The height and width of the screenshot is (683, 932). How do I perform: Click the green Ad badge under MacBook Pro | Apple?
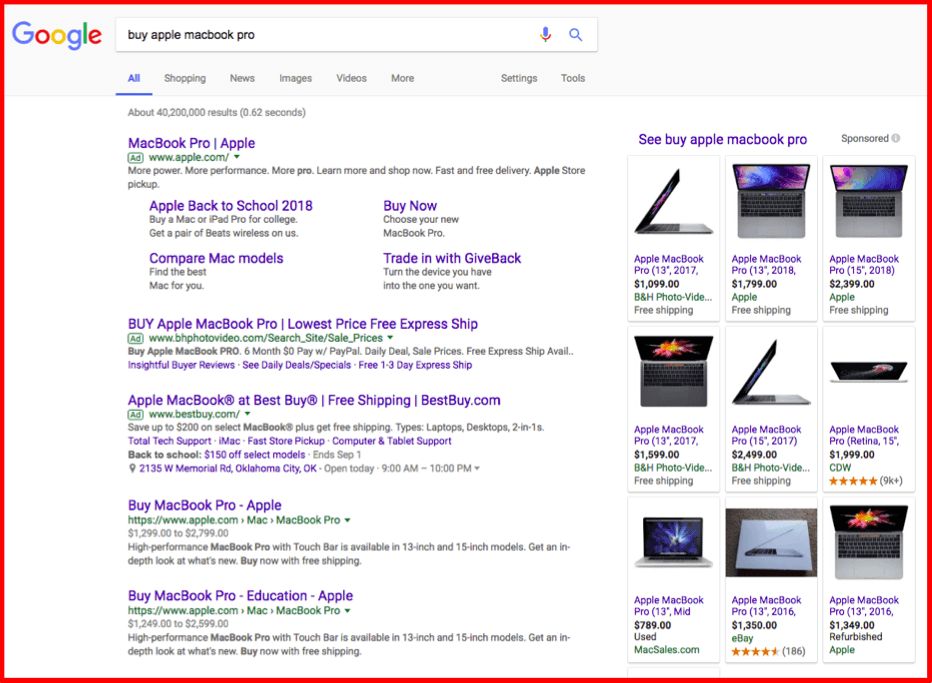134,157
